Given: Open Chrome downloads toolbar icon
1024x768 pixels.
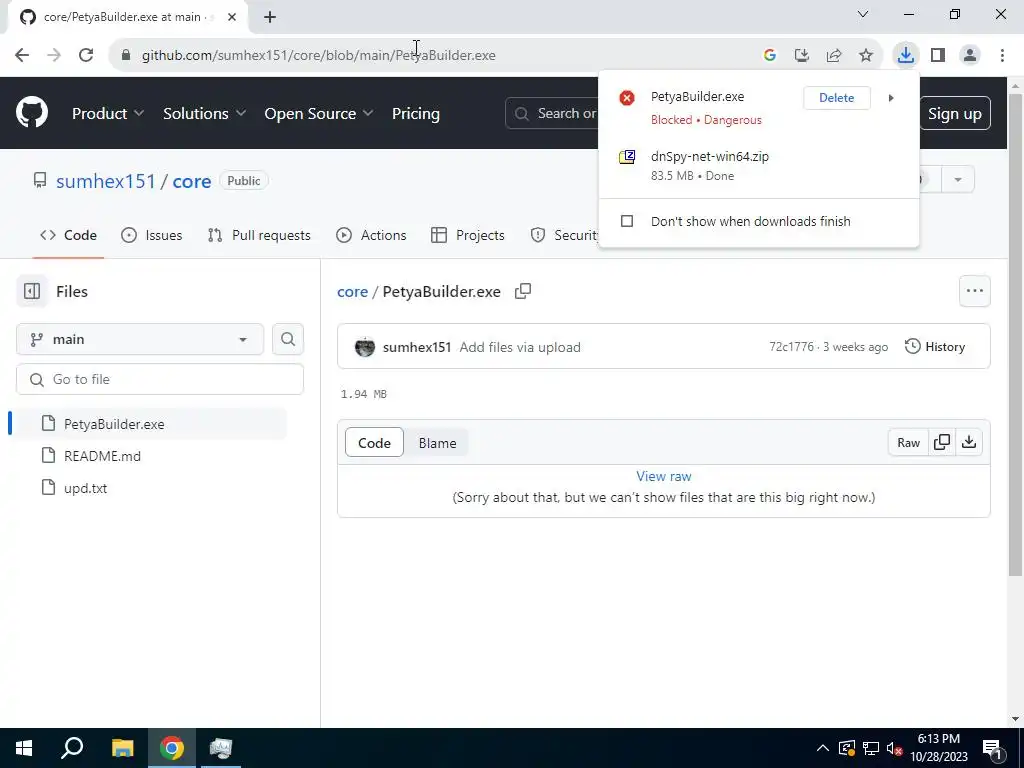Looking at the screenshot, I should 906,55.
